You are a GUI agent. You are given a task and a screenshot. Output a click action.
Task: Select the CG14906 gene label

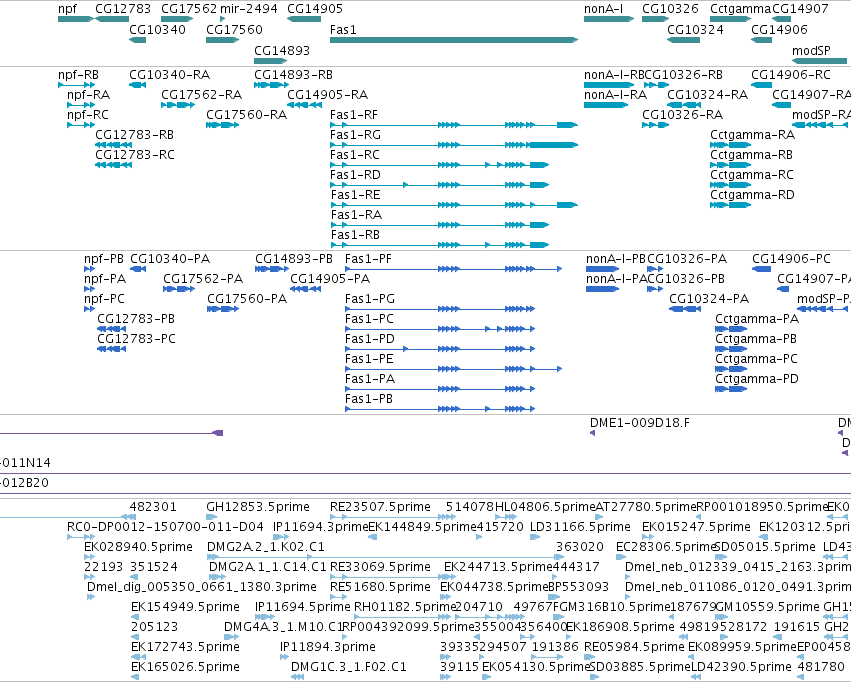tap(779, 29)
